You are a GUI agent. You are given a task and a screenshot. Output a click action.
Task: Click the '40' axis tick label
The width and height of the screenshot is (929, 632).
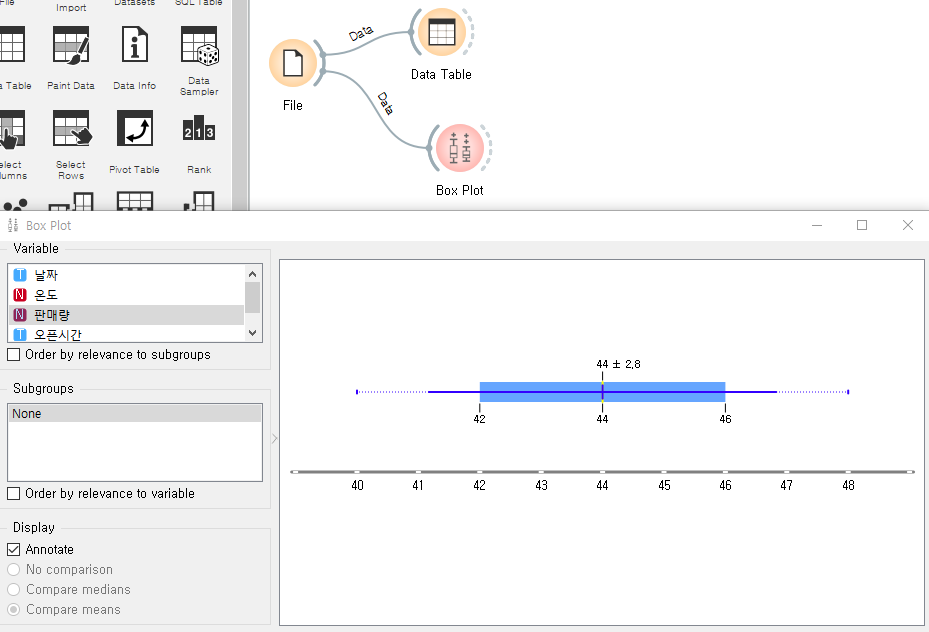click(357, 486)
